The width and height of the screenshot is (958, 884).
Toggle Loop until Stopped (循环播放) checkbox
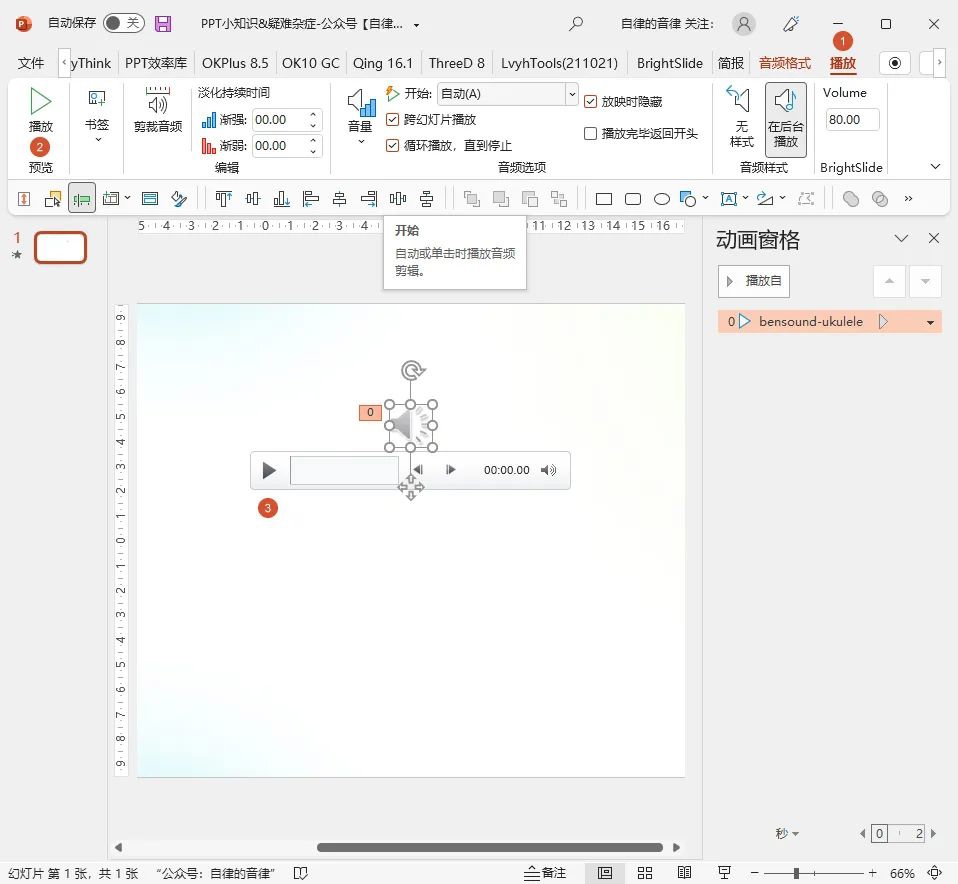(393, 145)
